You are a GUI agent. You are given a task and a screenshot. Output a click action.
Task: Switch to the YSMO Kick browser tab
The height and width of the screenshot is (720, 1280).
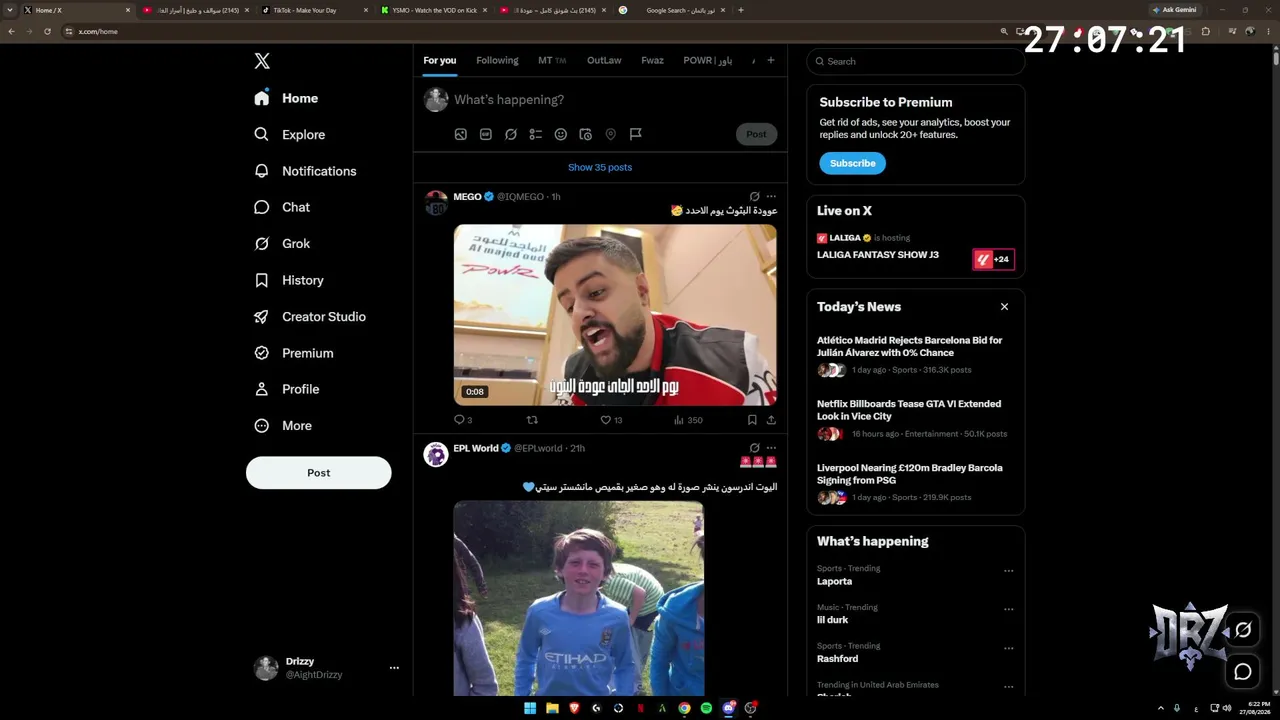pyautogui.click(x=434, y=10)
